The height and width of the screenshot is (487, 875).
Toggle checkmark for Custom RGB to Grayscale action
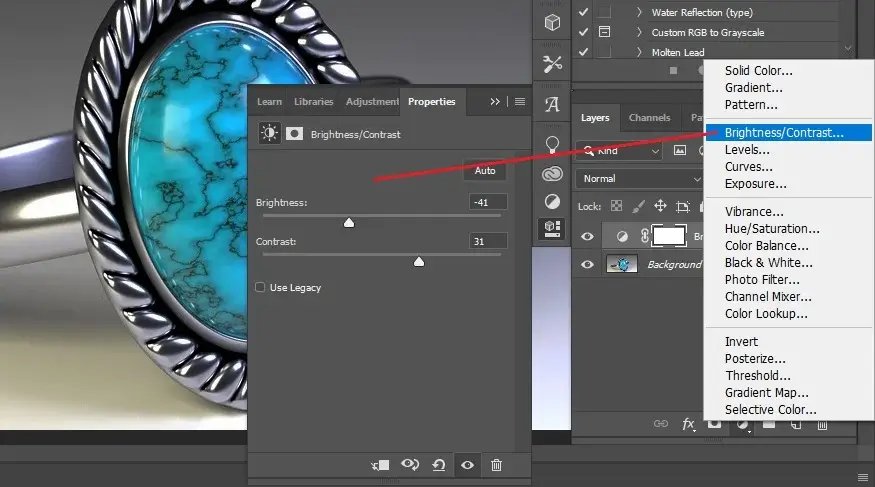point(583,32)
